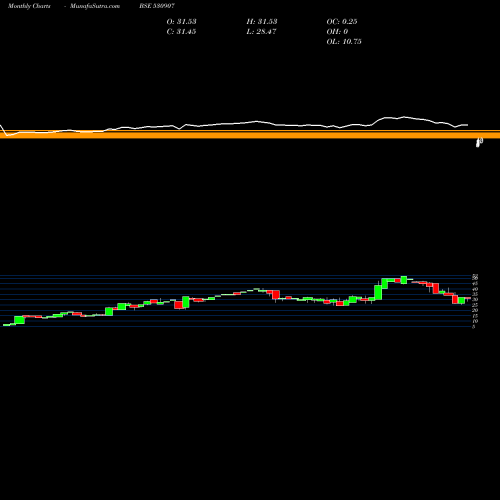This screenshot has height=500, width=500.
Task: Click the 'Monthly Charts' title text
Action: [29, 6]
